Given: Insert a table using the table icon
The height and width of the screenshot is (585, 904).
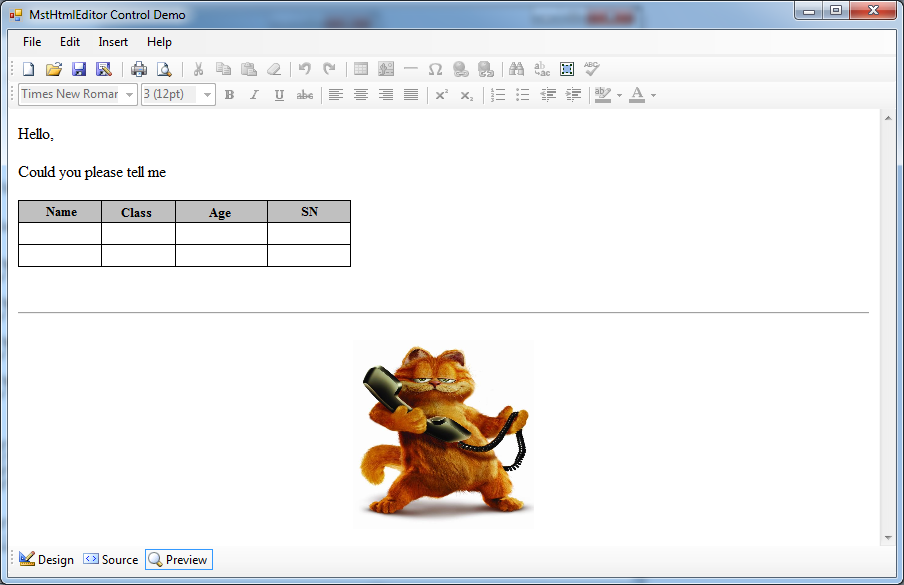Looking at the screenshot, I should [x=361, y=69].
